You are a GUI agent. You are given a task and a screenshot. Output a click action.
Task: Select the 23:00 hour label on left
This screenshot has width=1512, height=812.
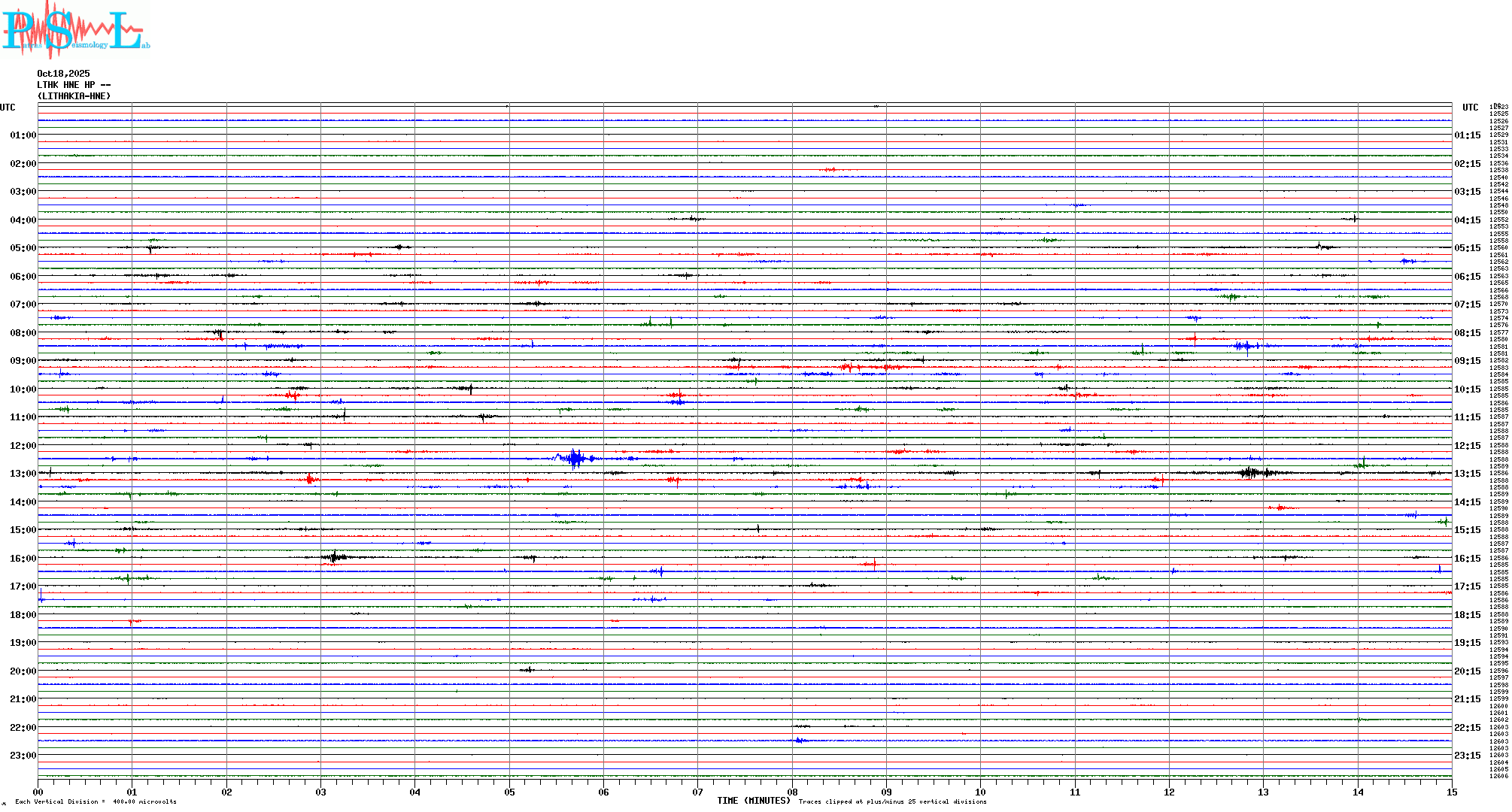pyautogui.click(x=23, y=756)
